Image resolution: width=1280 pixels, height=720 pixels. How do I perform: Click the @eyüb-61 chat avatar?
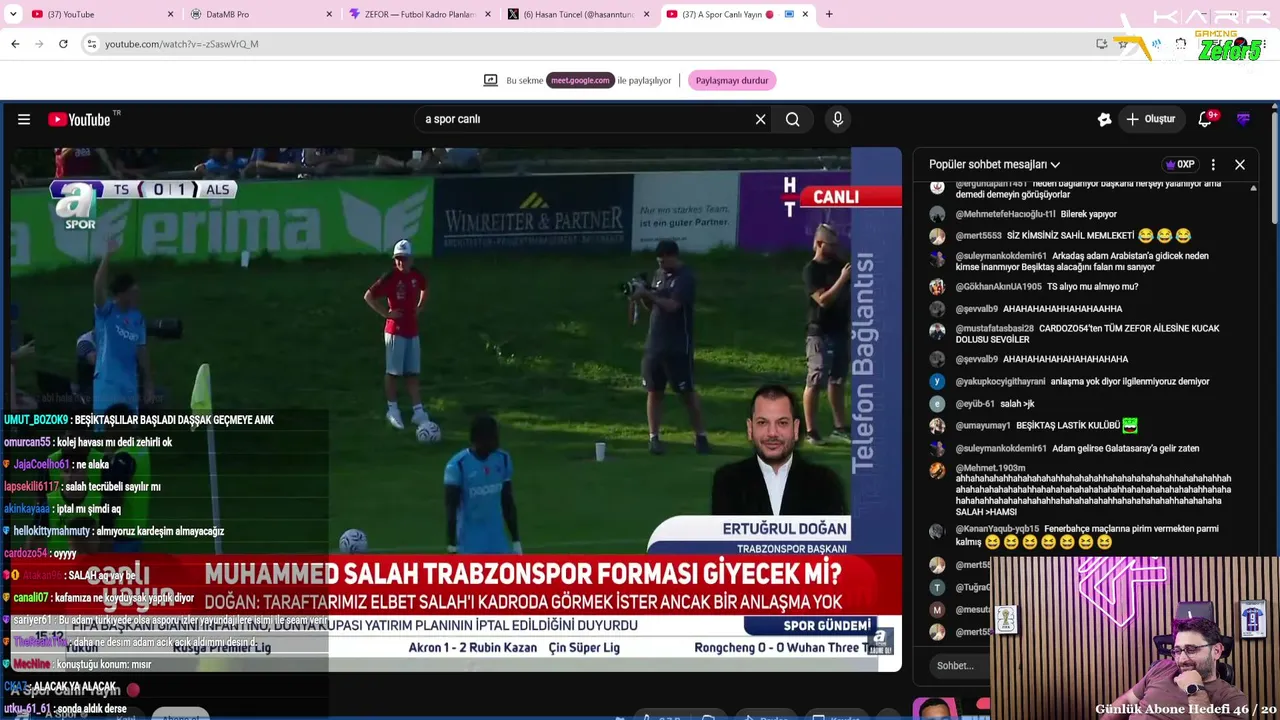coord(937,404)
